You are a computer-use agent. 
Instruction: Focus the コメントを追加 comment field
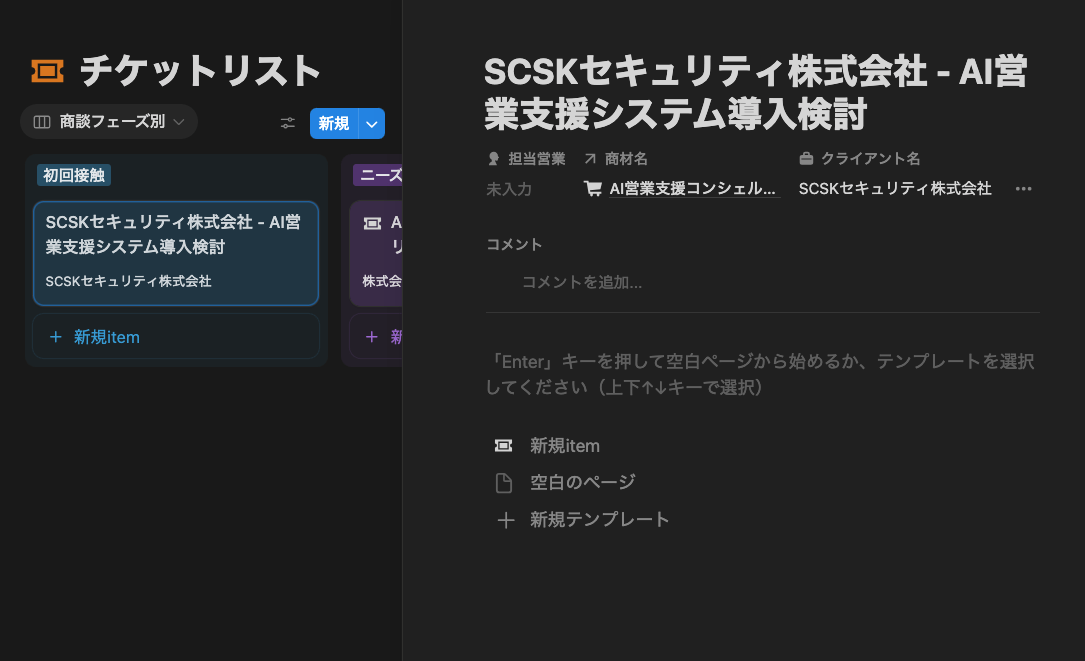click(x=582, y=282)
